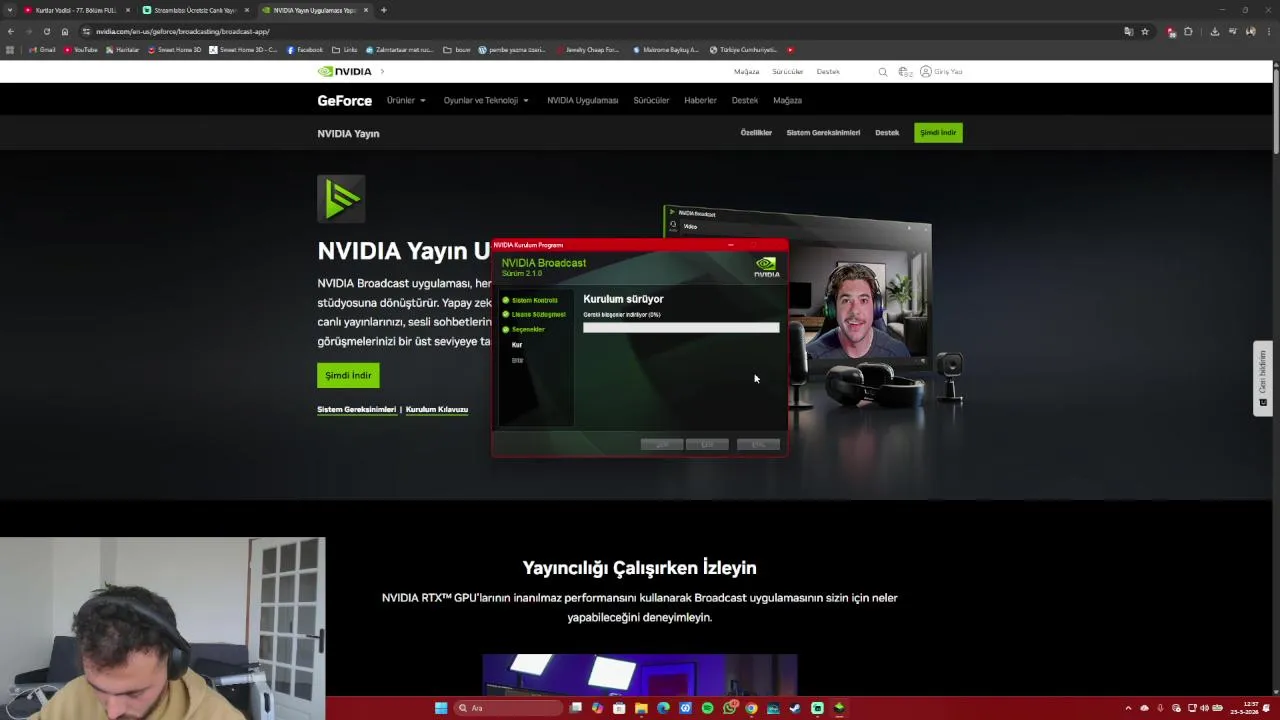Open Sürücüler in the GeForce menu
The height and width of the screenshot is (720, 1280).
651,100
